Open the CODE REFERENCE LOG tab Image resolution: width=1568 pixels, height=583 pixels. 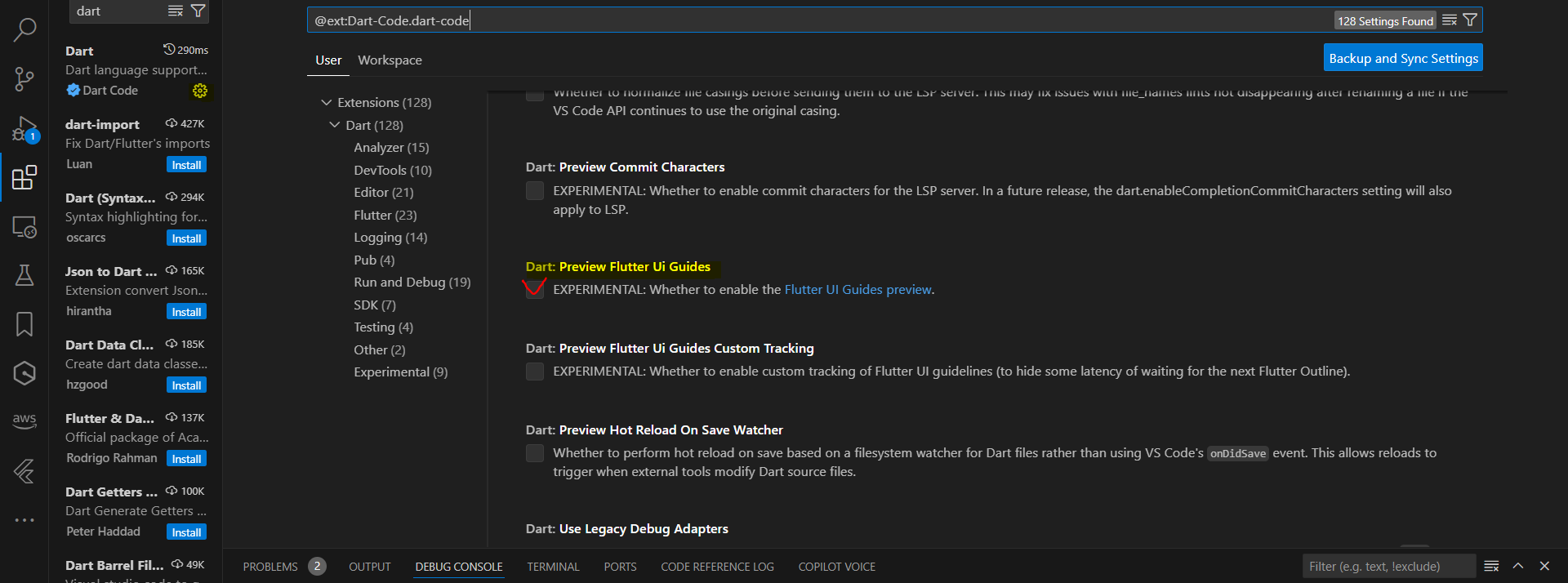click(717, 566)
